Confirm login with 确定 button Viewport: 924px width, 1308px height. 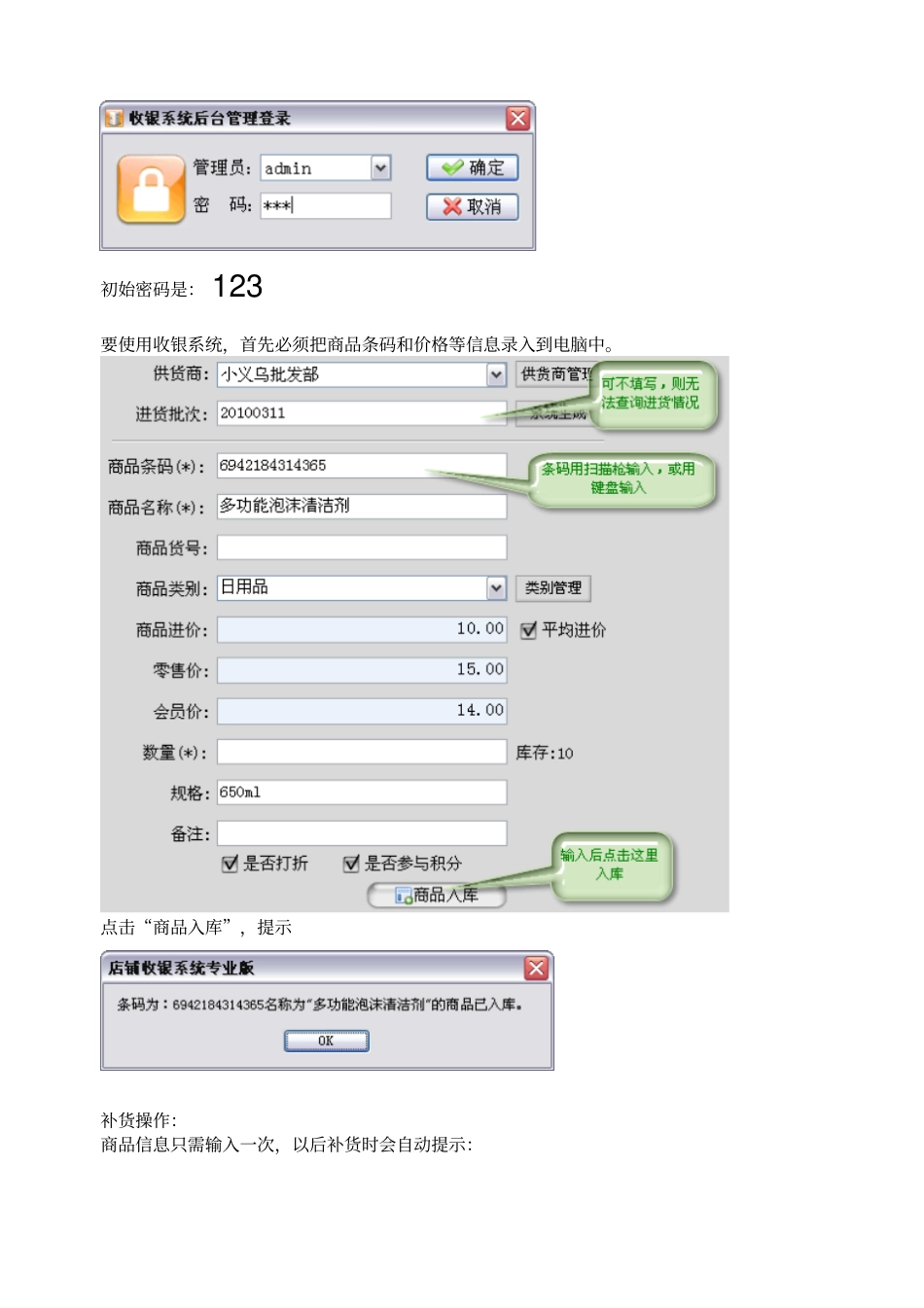[473, 167]
